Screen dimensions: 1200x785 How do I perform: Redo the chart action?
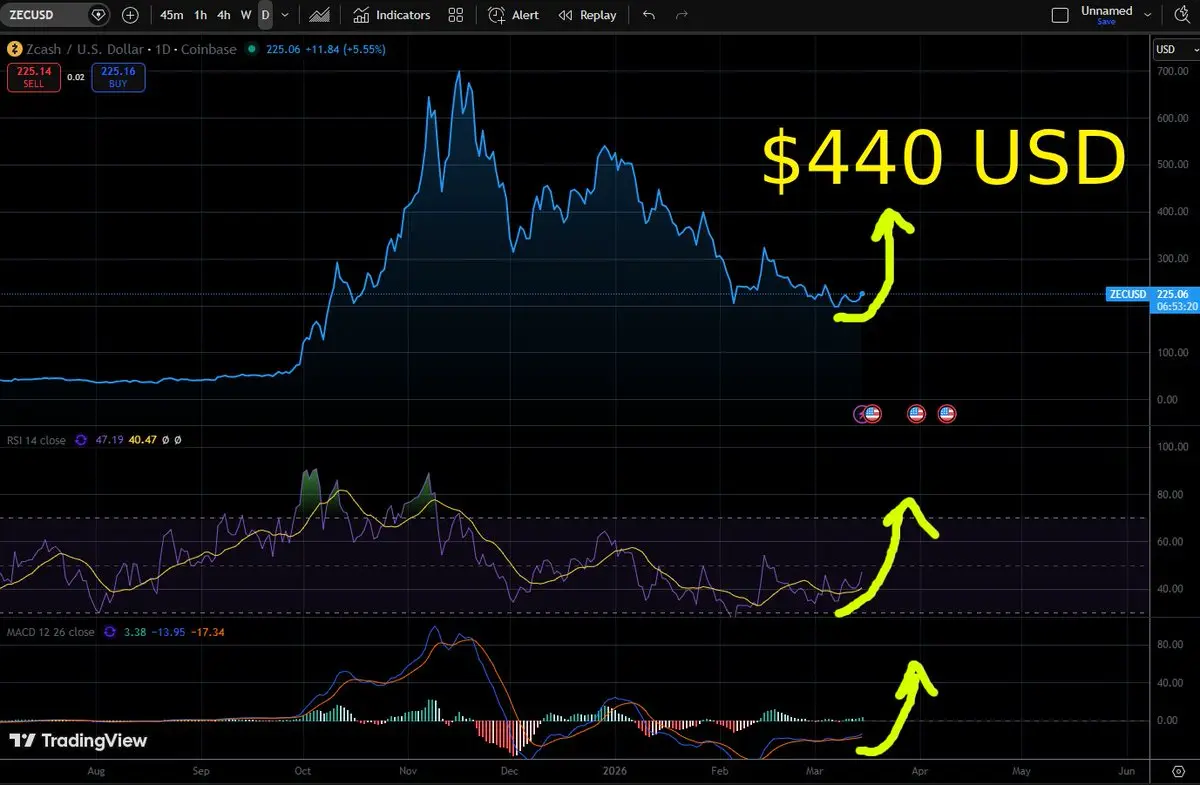(x=682, y=15)
